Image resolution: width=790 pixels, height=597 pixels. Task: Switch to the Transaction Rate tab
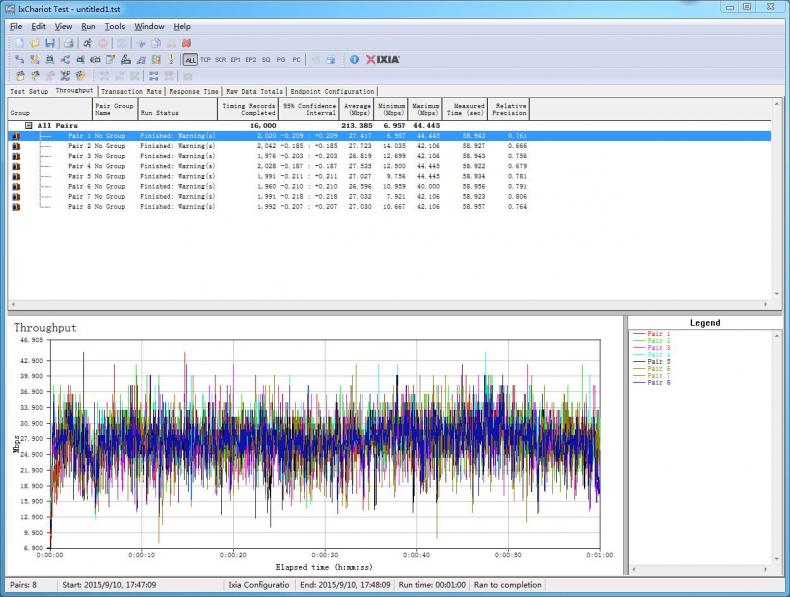pos(131,92)
